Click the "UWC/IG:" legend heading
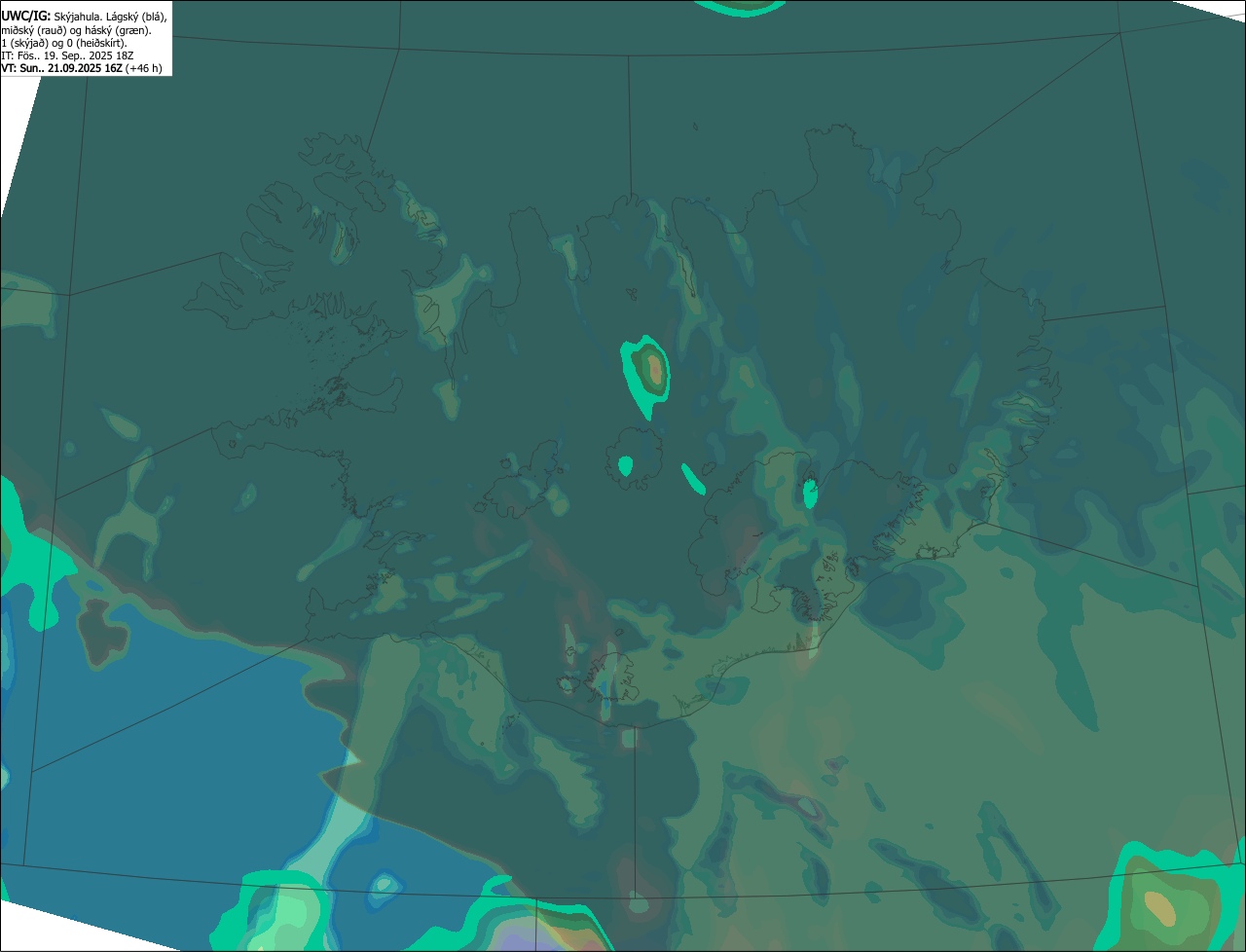1246x952 pixels. point(26,17)
